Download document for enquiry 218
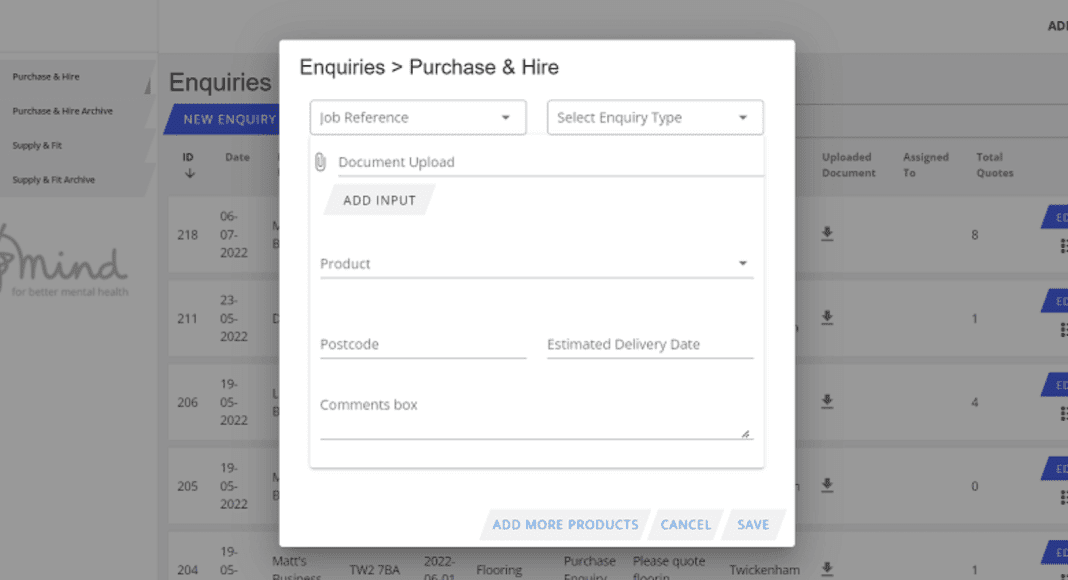 click(827, 234)
